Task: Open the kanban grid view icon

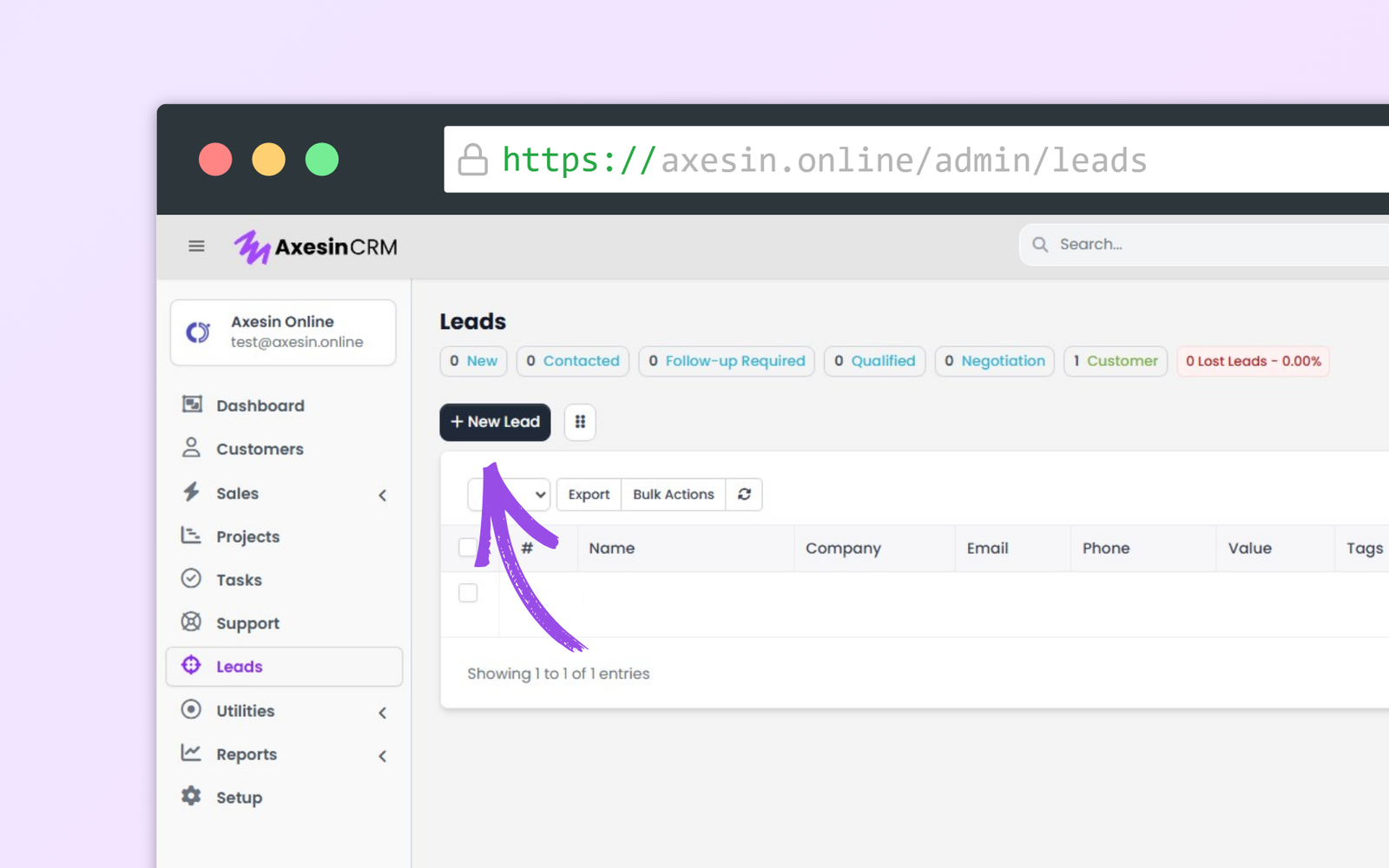Action: (580, 422)
